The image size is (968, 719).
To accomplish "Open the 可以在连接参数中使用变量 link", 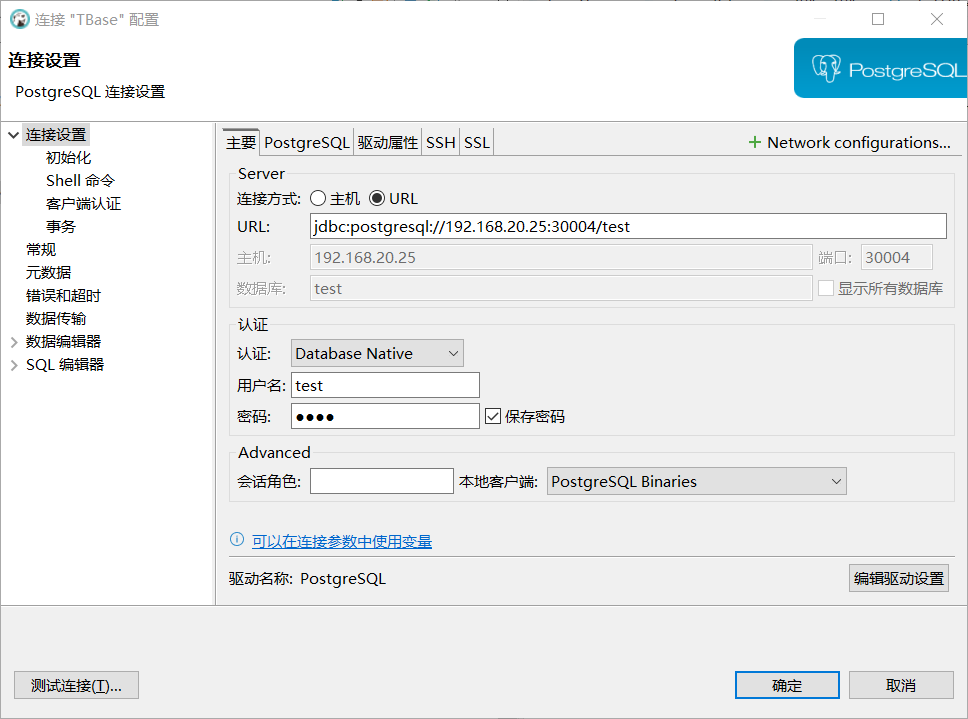I will [x=341, y=541].
